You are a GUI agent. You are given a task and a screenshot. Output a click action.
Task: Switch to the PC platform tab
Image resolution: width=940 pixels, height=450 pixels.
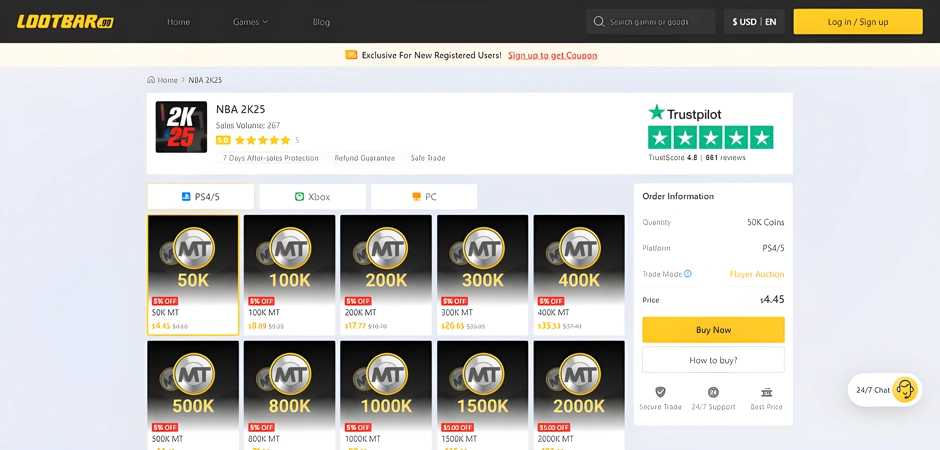424,197
